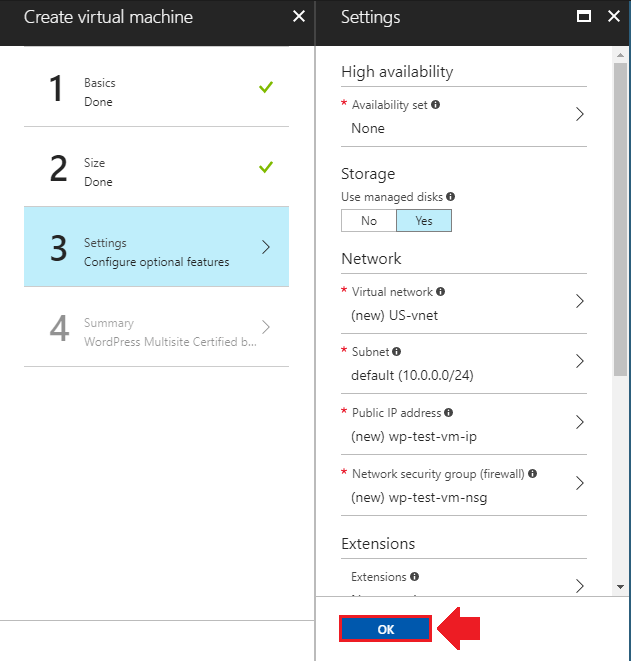
Task: Click the Settings blade scrollbar thumb
Action: (620, 219)
